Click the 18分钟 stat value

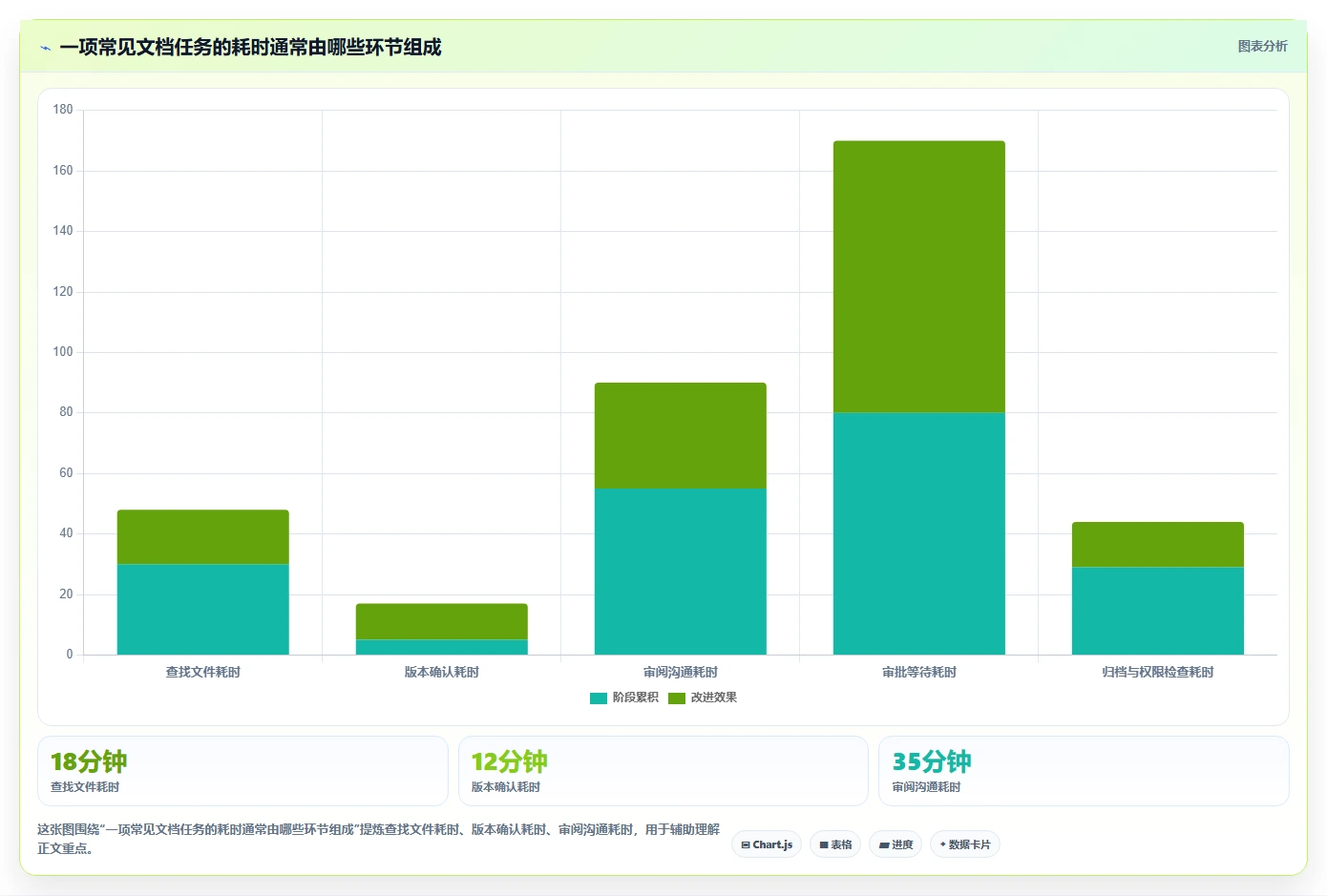(89, 761)
